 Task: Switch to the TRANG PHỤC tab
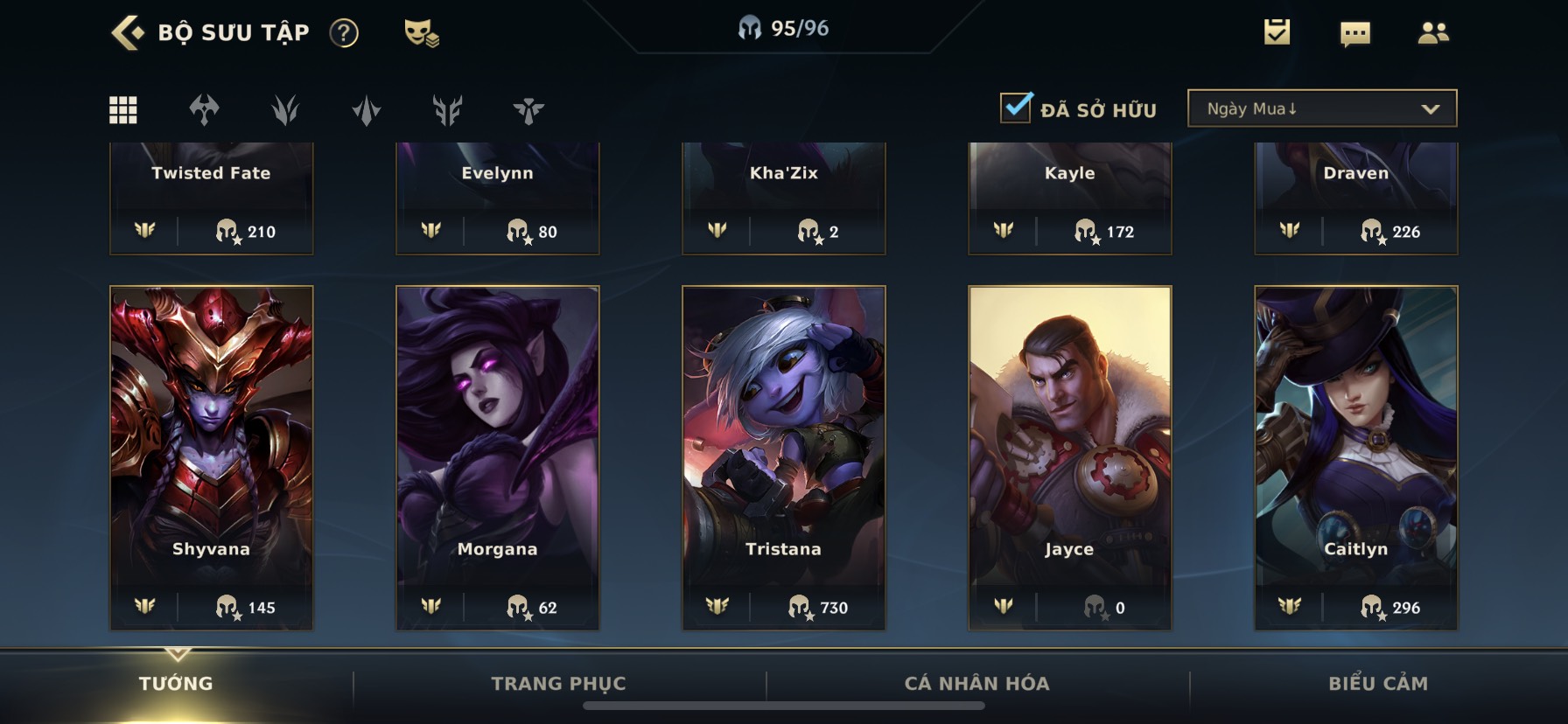558,684
